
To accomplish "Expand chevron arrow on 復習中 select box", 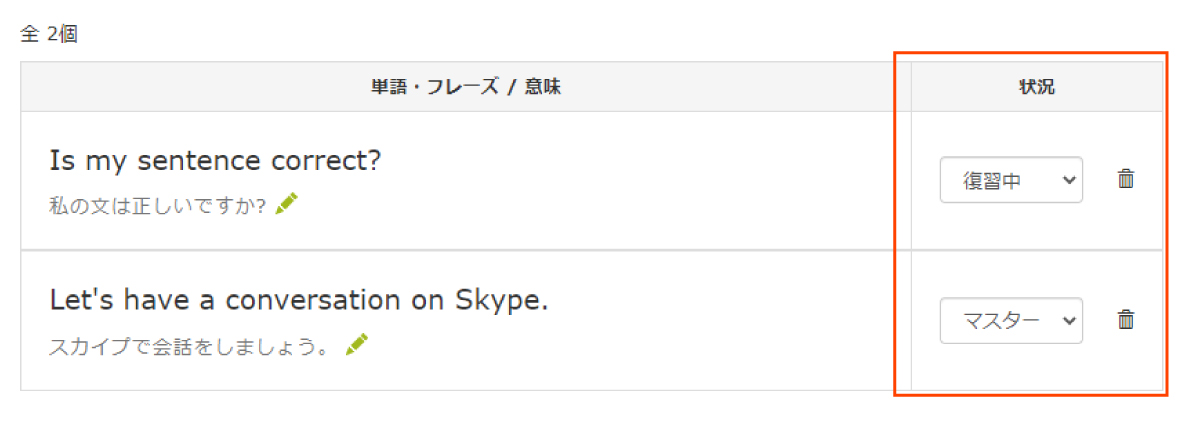I will (1067, 180).
